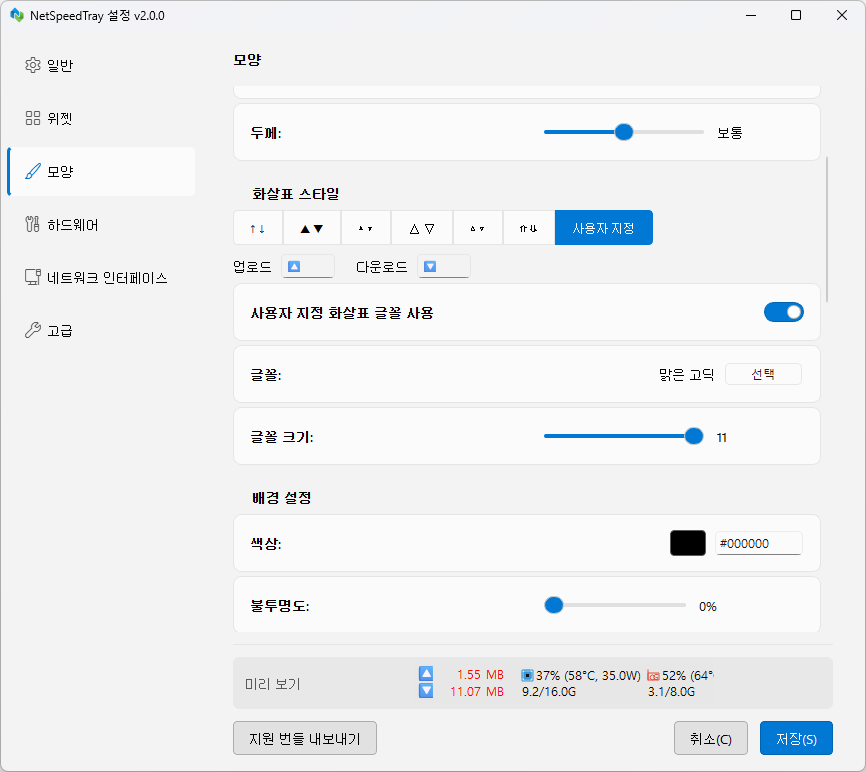Click the 9.2/16.0G memory text

click(549, 691)
